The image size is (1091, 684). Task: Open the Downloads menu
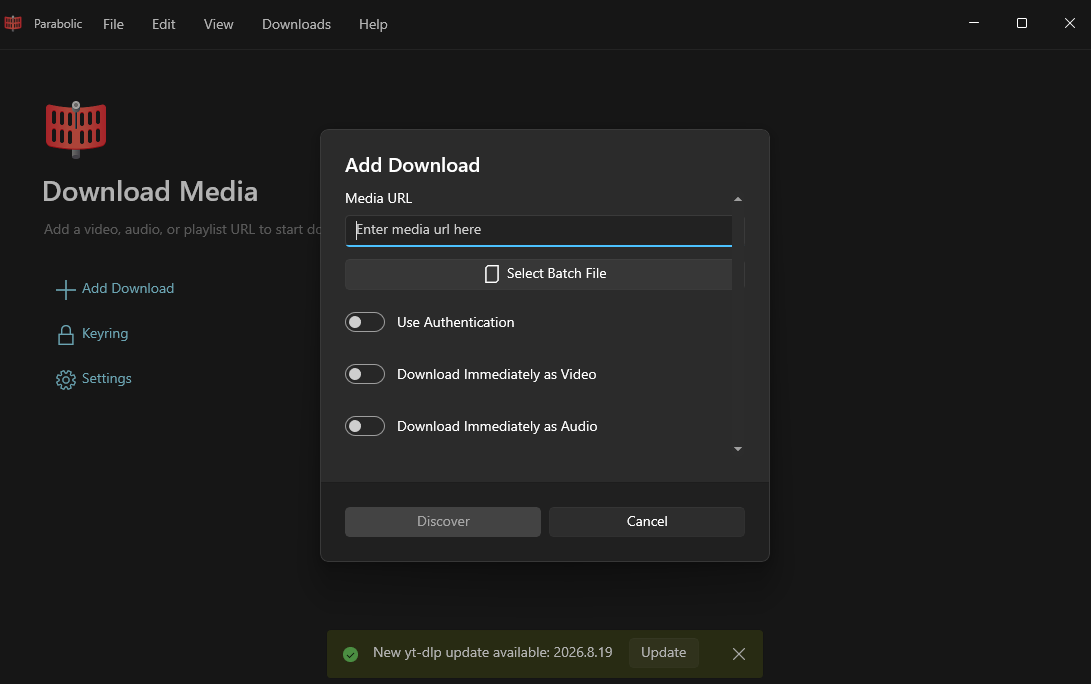point(296,24)
